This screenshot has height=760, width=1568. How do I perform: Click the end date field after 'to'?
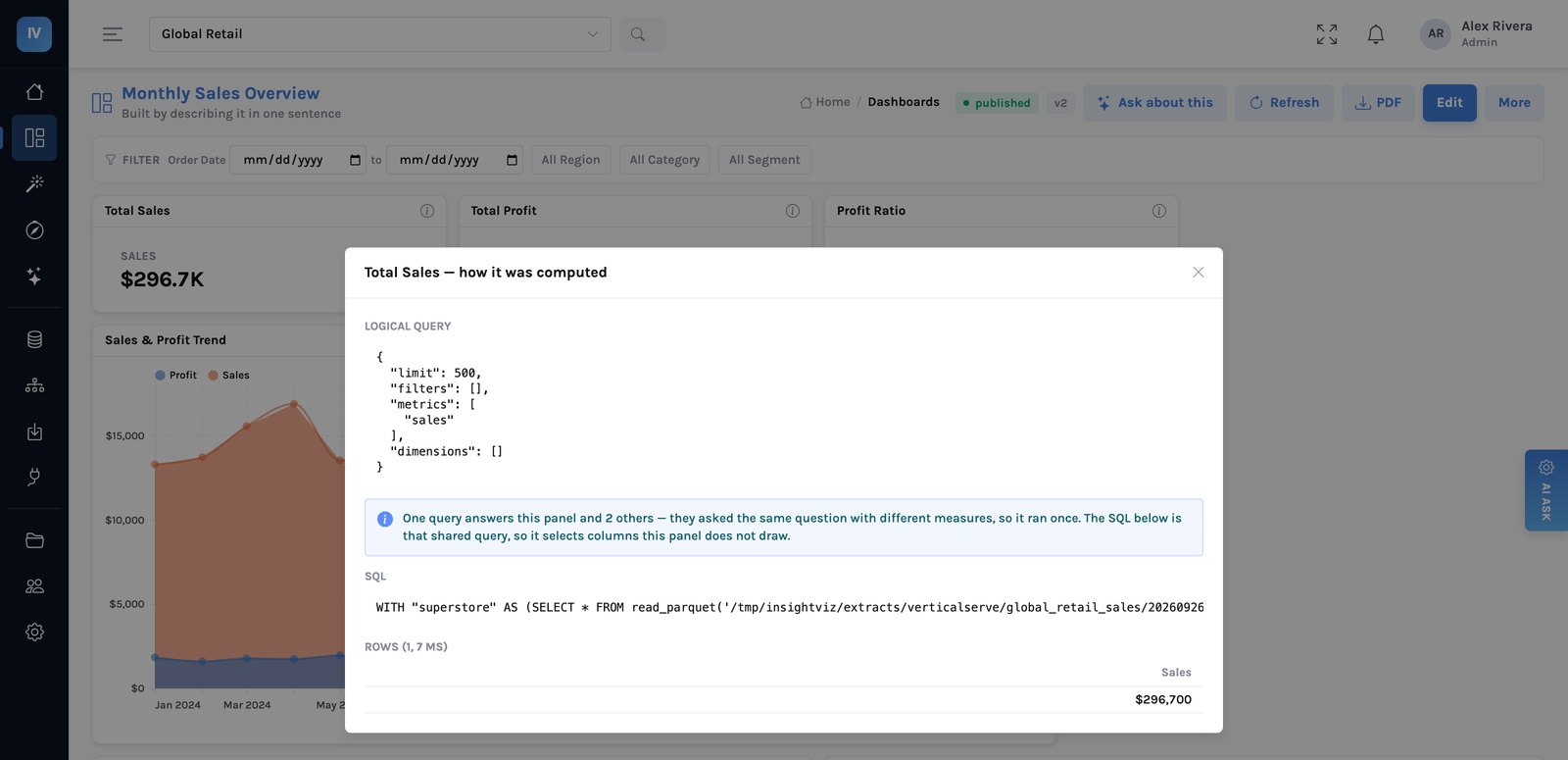point(455,160)
